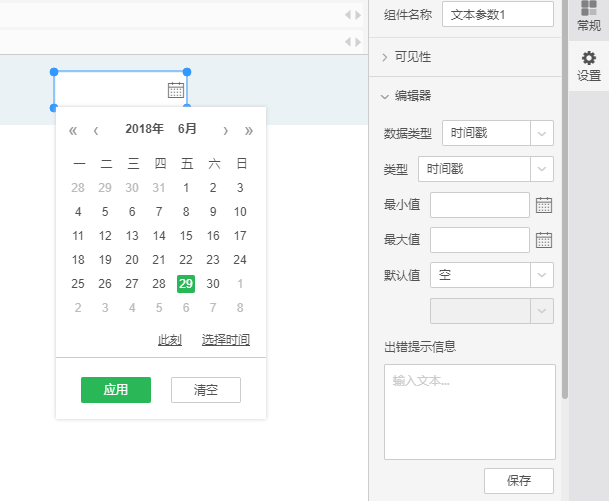Viewport: 609px width, 501px height.
Task: Select date 15 in the calendar
Action: [186, 236]
